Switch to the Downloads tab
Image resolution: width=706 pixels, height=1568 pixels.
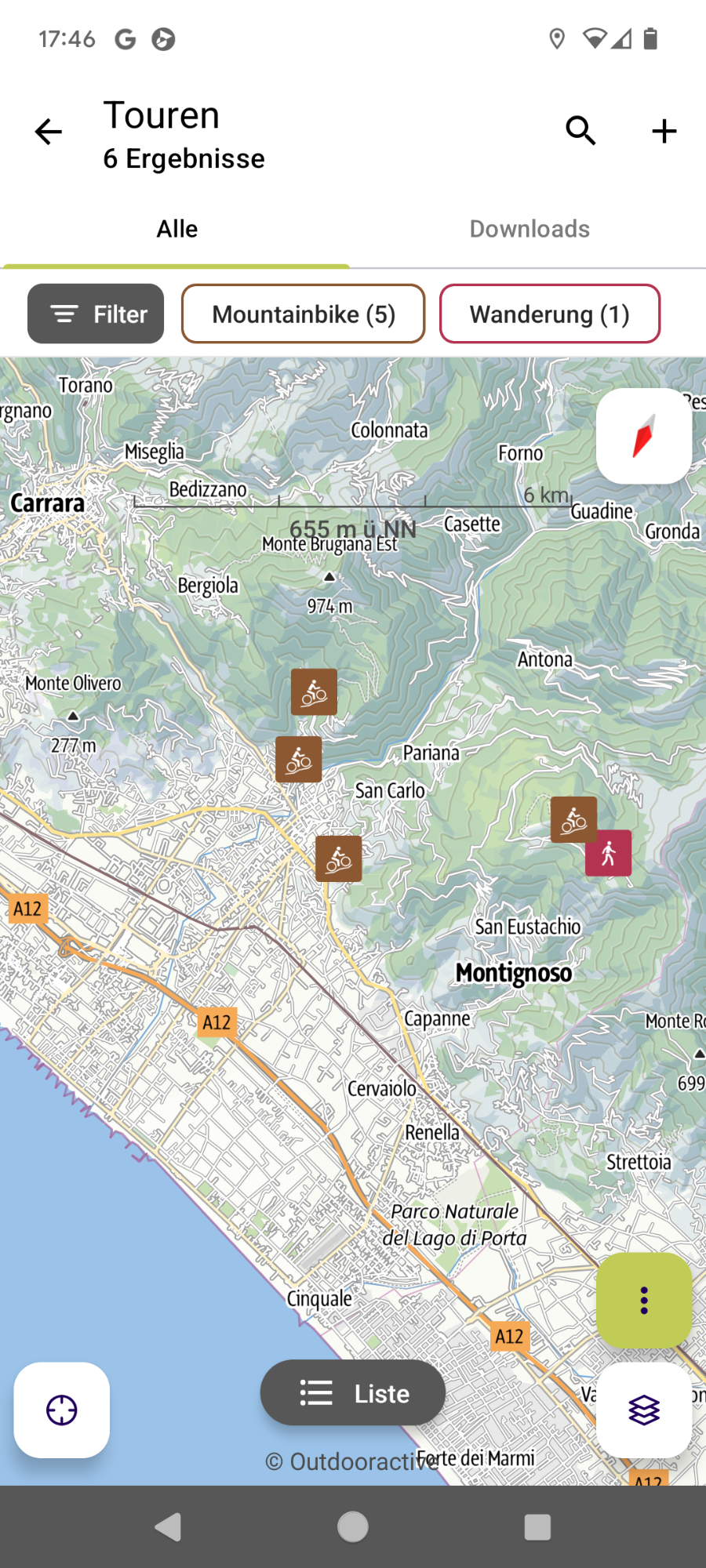coord(529,229)
